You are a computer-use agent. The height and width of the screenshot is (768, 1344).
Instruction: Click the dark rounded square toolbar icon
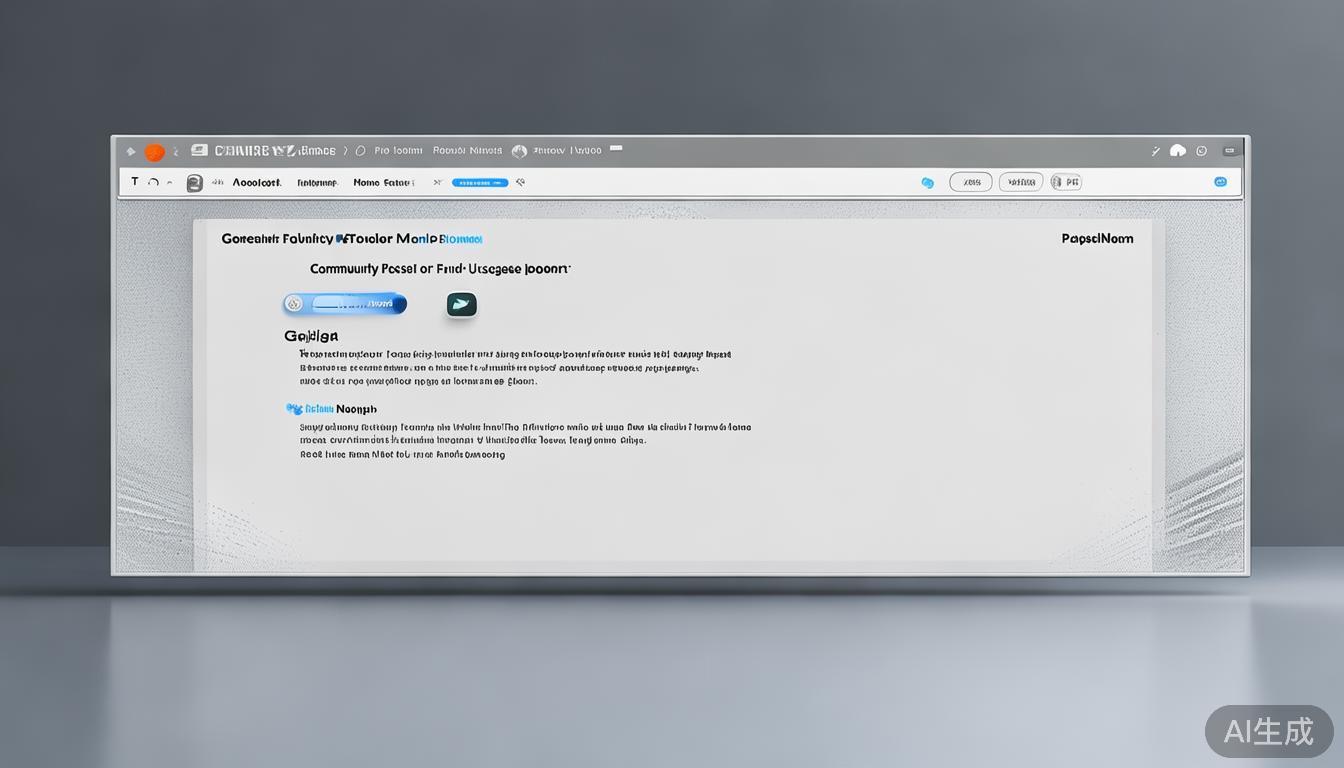click(194, 183)
